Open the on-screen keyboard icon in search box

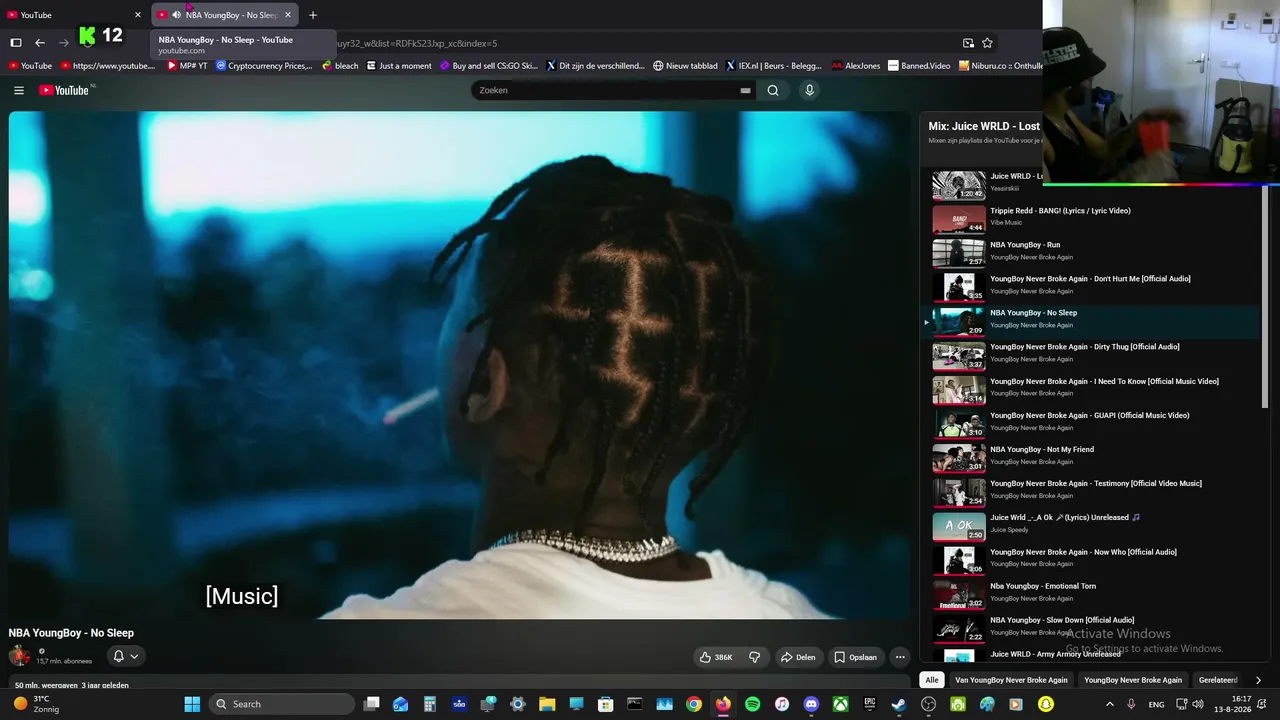tap(745, 90)
